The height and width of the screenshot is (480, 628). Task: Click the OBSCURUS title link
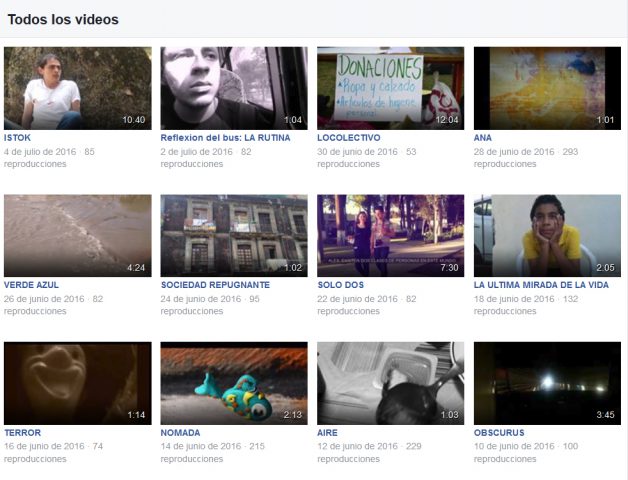tap(498, 433)
